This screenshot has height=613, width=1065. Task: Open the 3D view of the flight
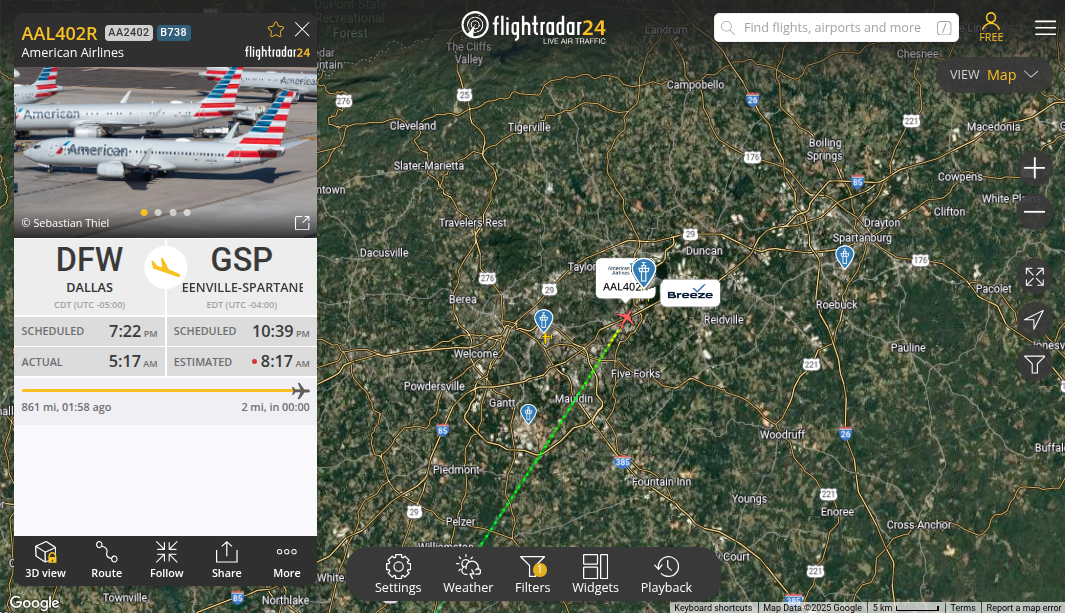[x=46, y=560]
